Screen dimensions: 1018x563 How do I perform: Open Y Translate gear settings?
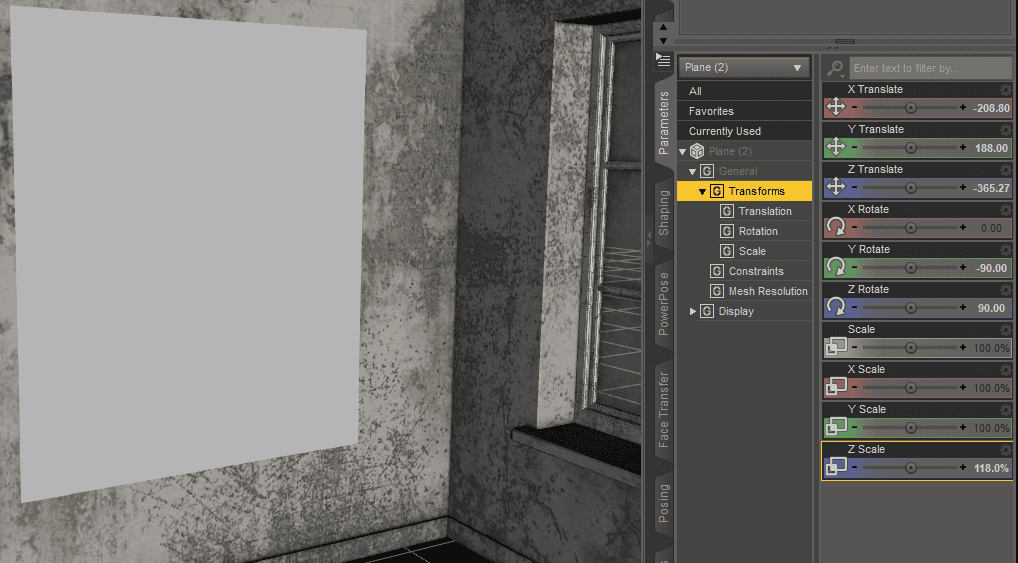(1006, 130)
